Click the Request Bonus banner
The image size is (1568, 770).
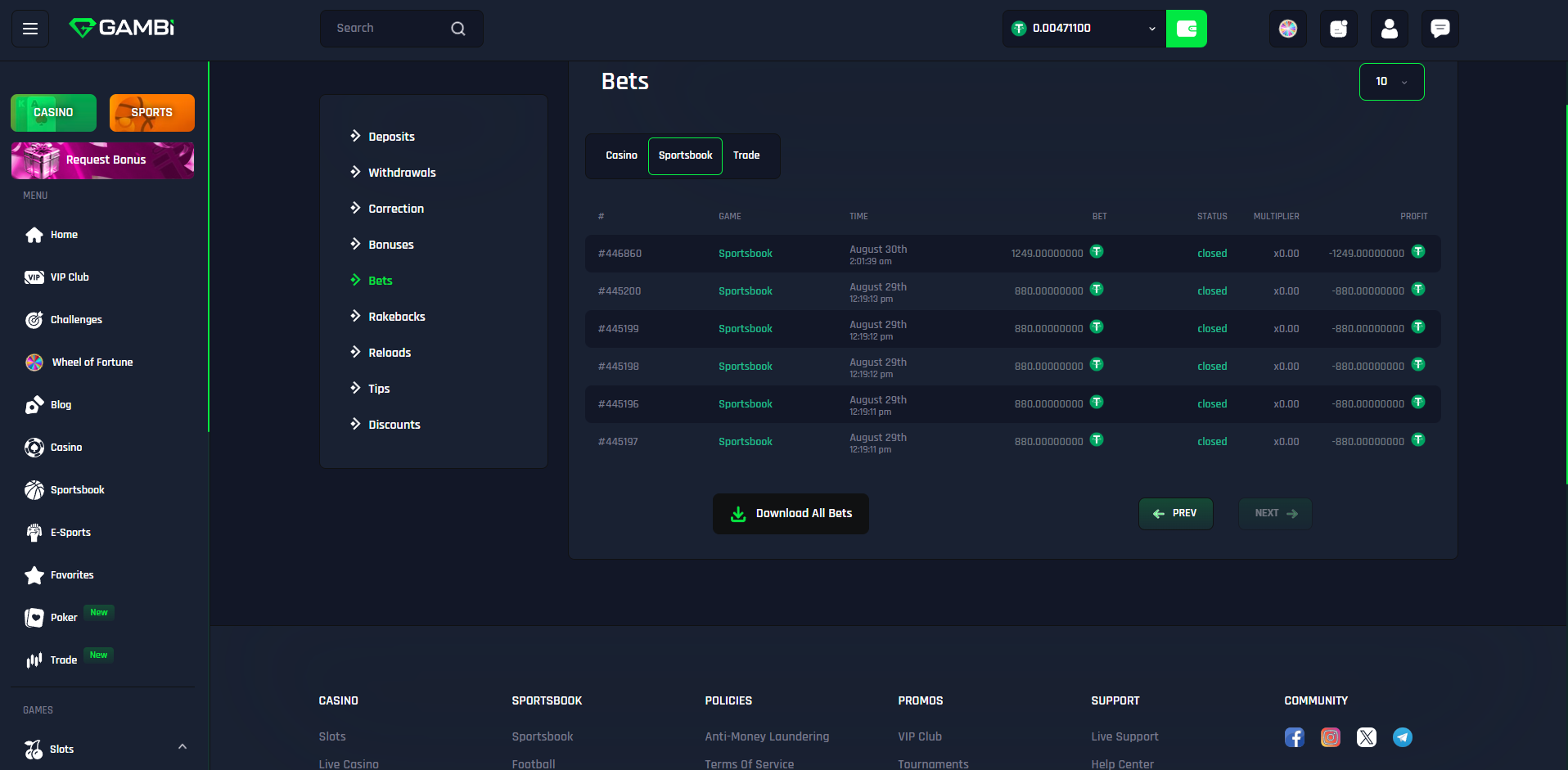(102, 160)
